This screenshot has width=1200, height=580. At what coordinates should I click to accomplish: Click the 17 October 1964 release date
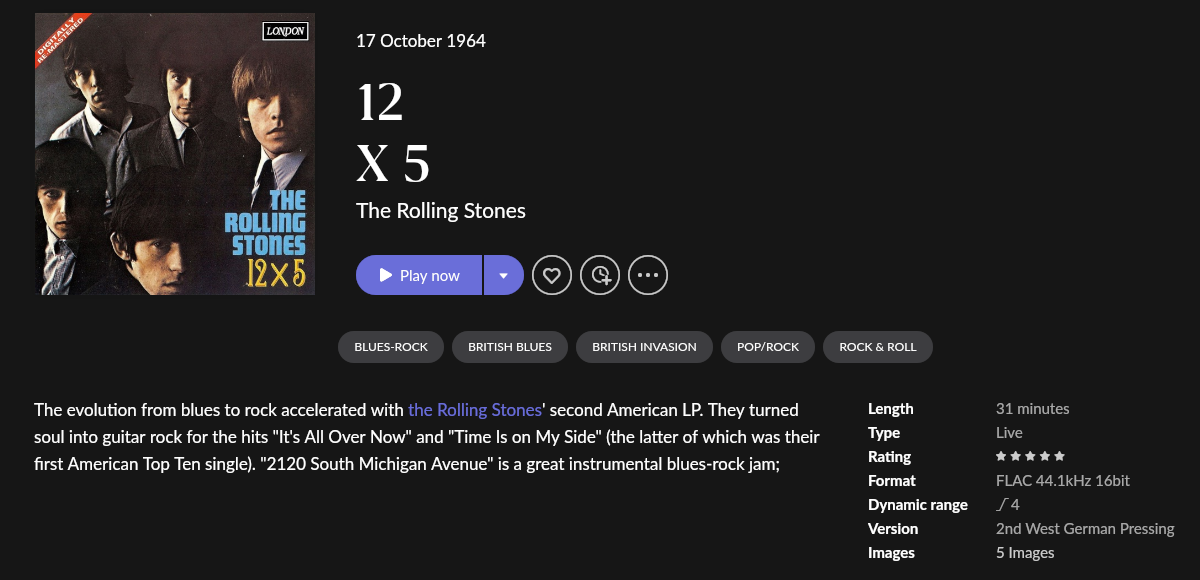tap(421, 41)
